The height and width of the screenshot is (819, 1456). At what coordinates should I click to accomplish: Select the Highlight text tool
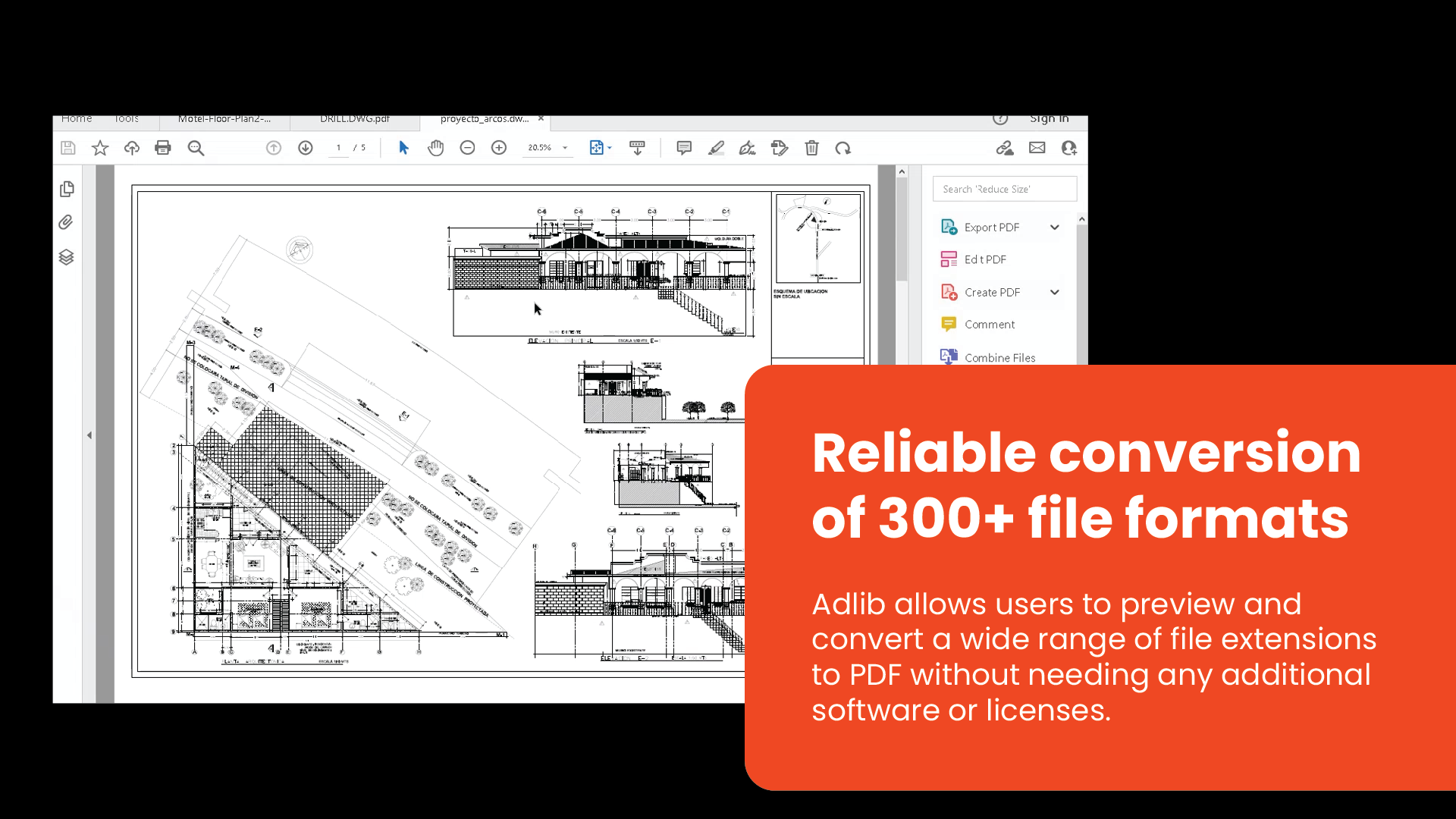click(716, 148)
